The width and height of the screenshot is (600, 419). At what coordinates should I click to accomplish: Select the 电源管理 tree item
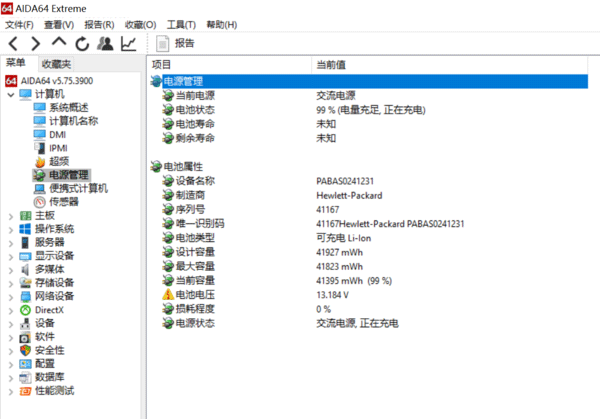click(62, 175)
